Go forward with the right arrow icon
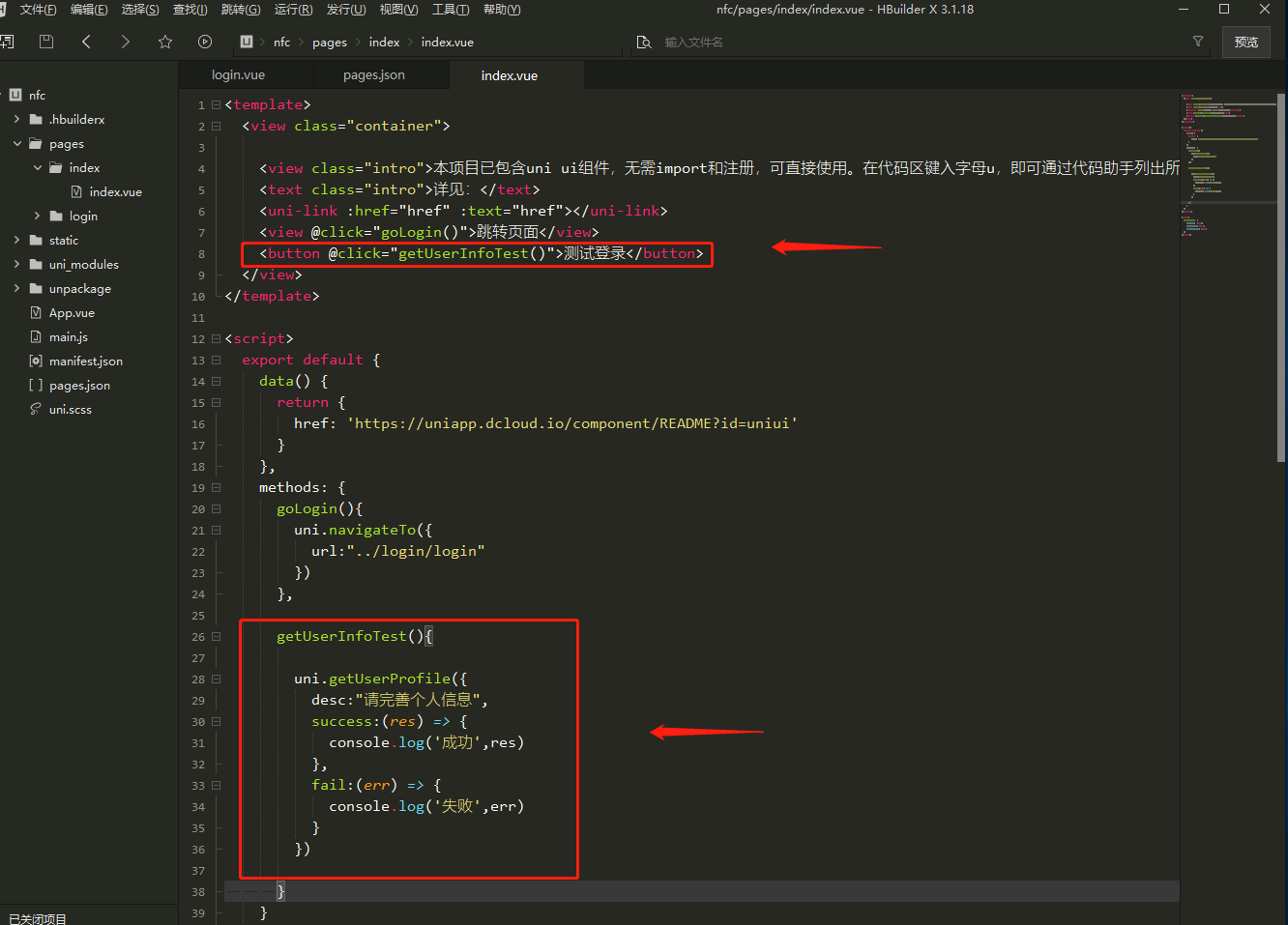 pos(125,42)
